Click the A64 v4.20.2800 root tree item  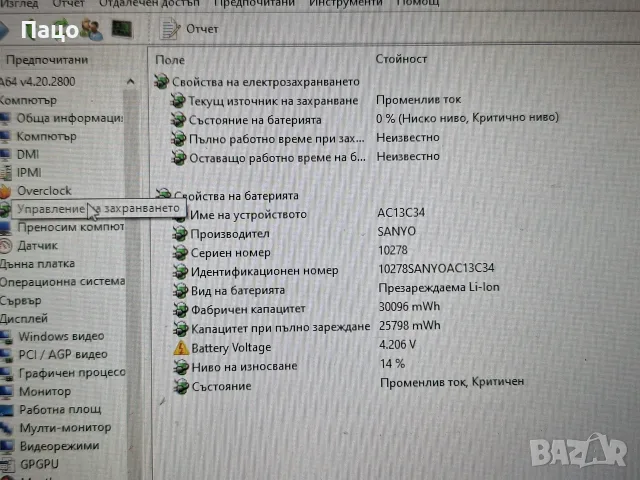(38, 82)
